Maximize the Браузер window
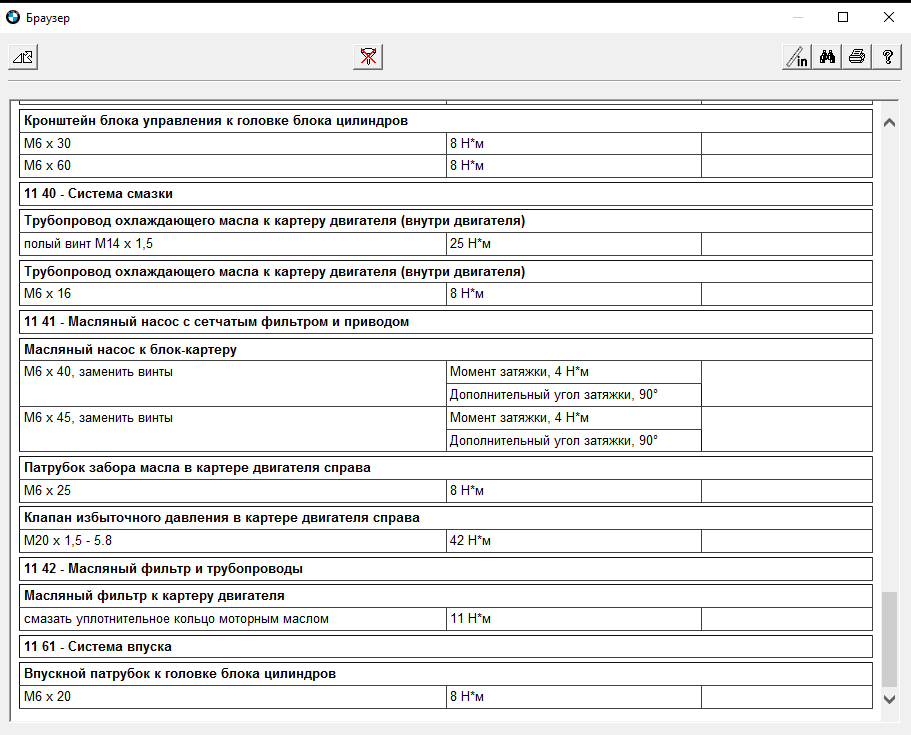Screen dimensions: 911x735 843,17
